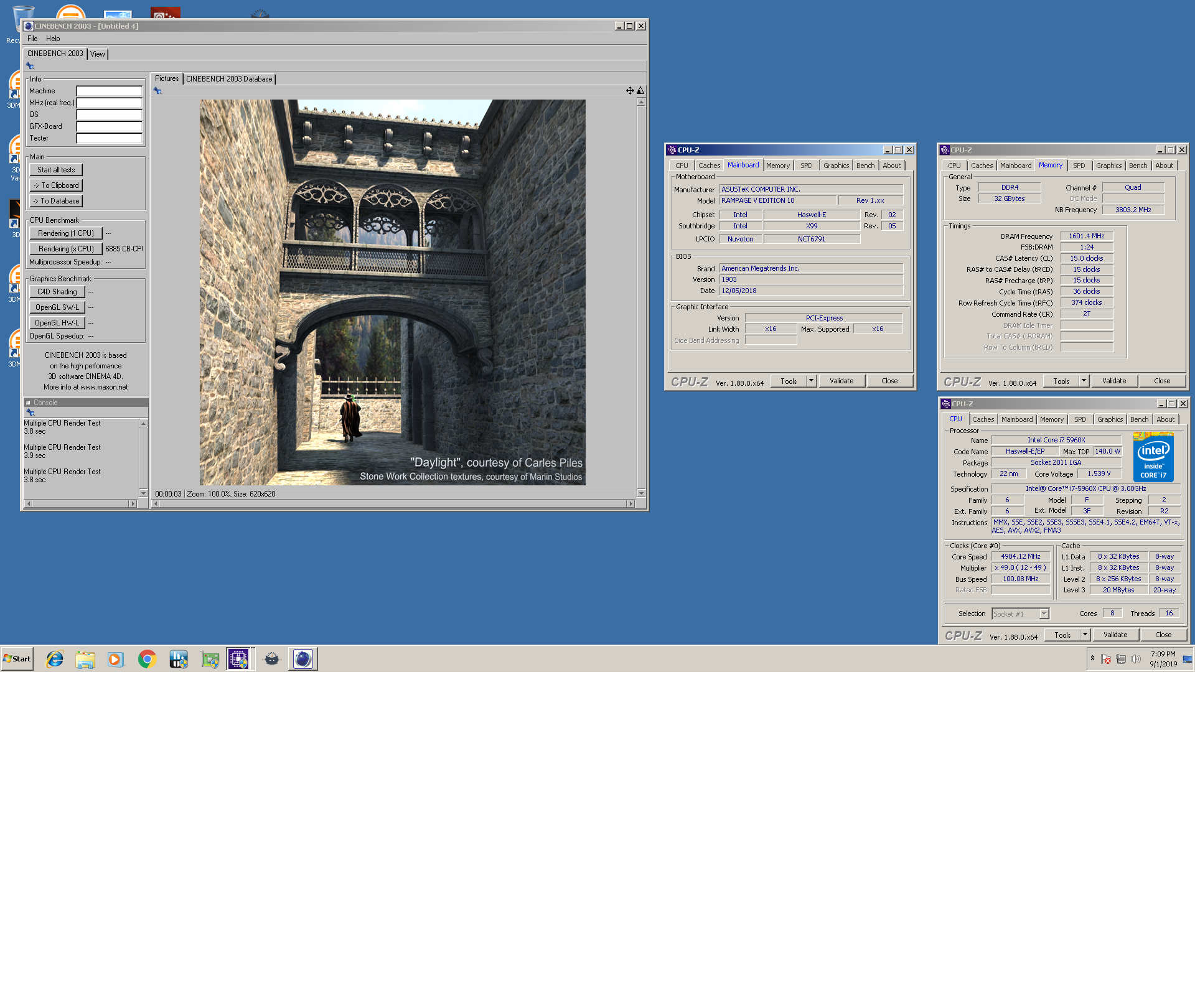Run the C4D Shading benchmark
The image size is (1195, 1008).
(57, 292)
